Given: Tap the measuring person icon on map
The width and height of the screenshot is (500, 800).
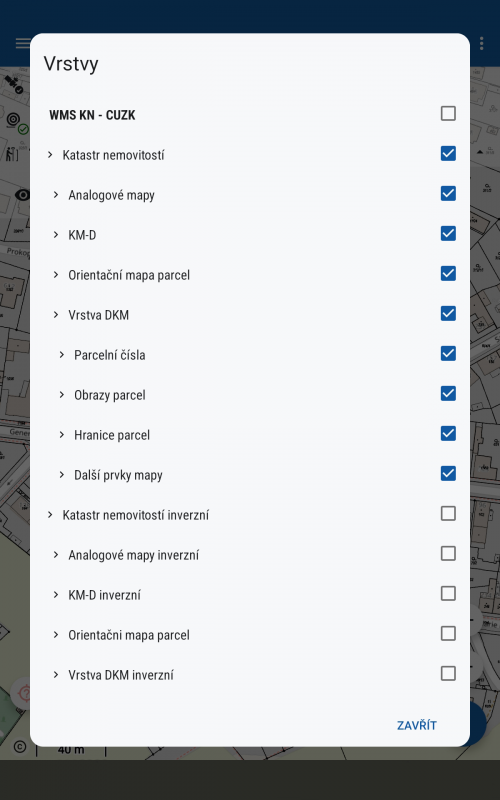Looking at the screenshot, I should coord(12,154).
